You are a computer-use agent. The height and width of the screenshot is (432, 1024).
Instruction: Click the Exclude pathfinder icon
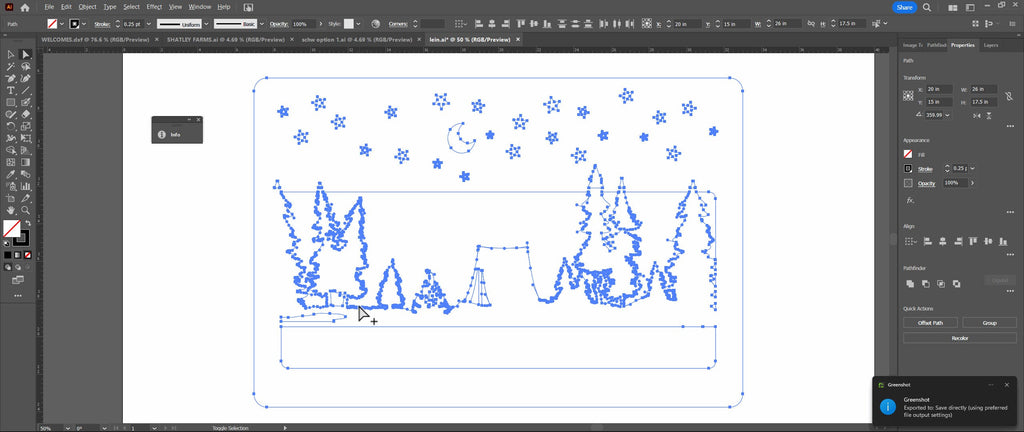point(956,283)
